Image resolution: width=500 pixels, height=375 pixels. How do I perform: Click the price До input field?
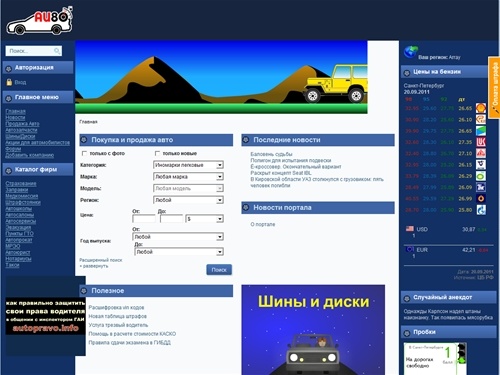(x=172, y=219)
